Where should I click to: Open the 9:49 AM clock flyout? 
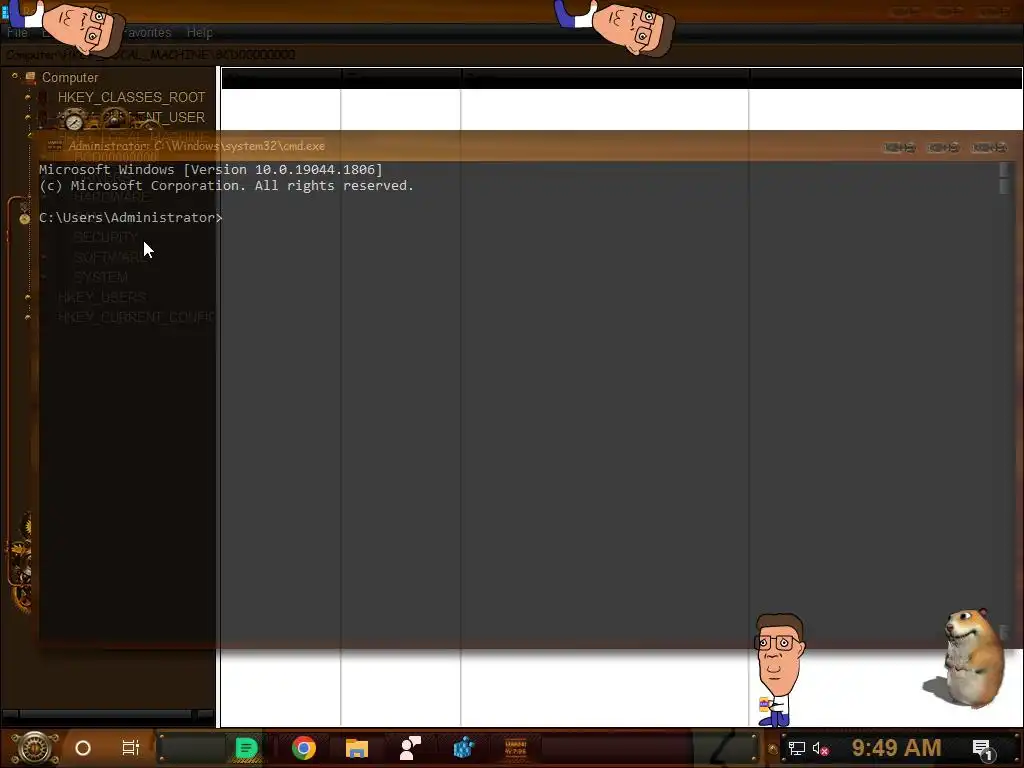pyautogui.click(x=897, y=748)
